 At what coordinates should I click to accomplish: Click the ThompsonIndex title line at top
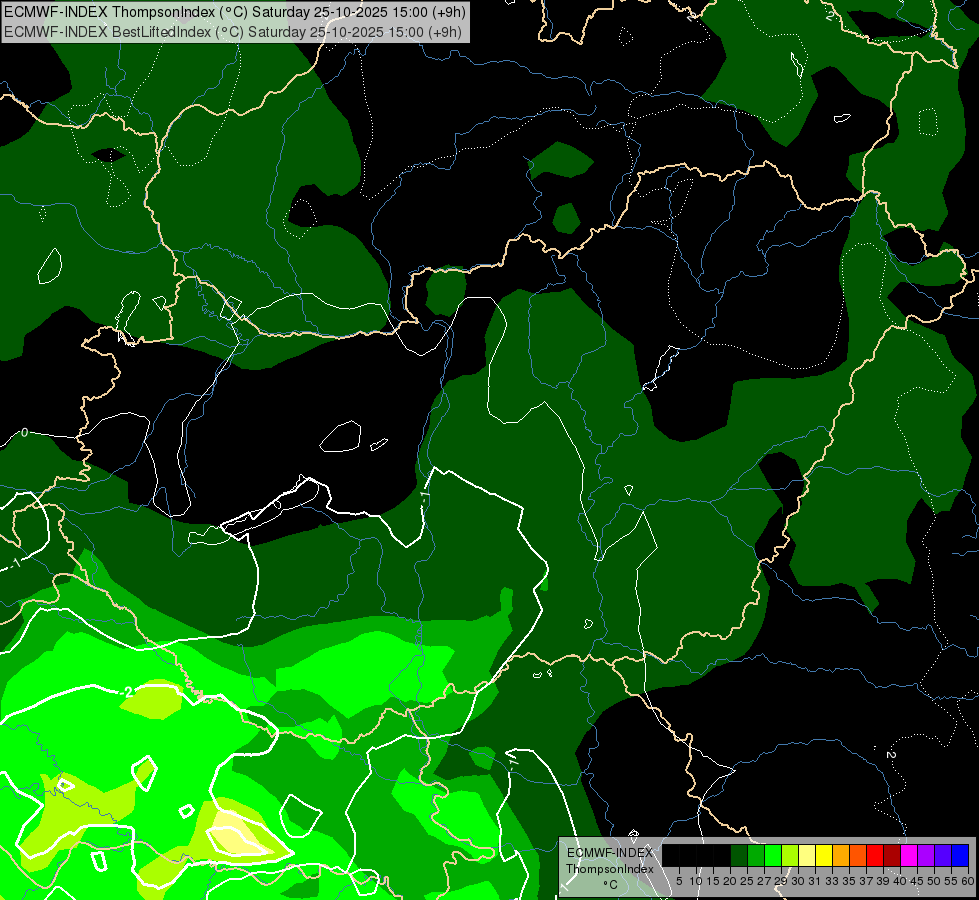pyautogui.click(x=235, y=12)
